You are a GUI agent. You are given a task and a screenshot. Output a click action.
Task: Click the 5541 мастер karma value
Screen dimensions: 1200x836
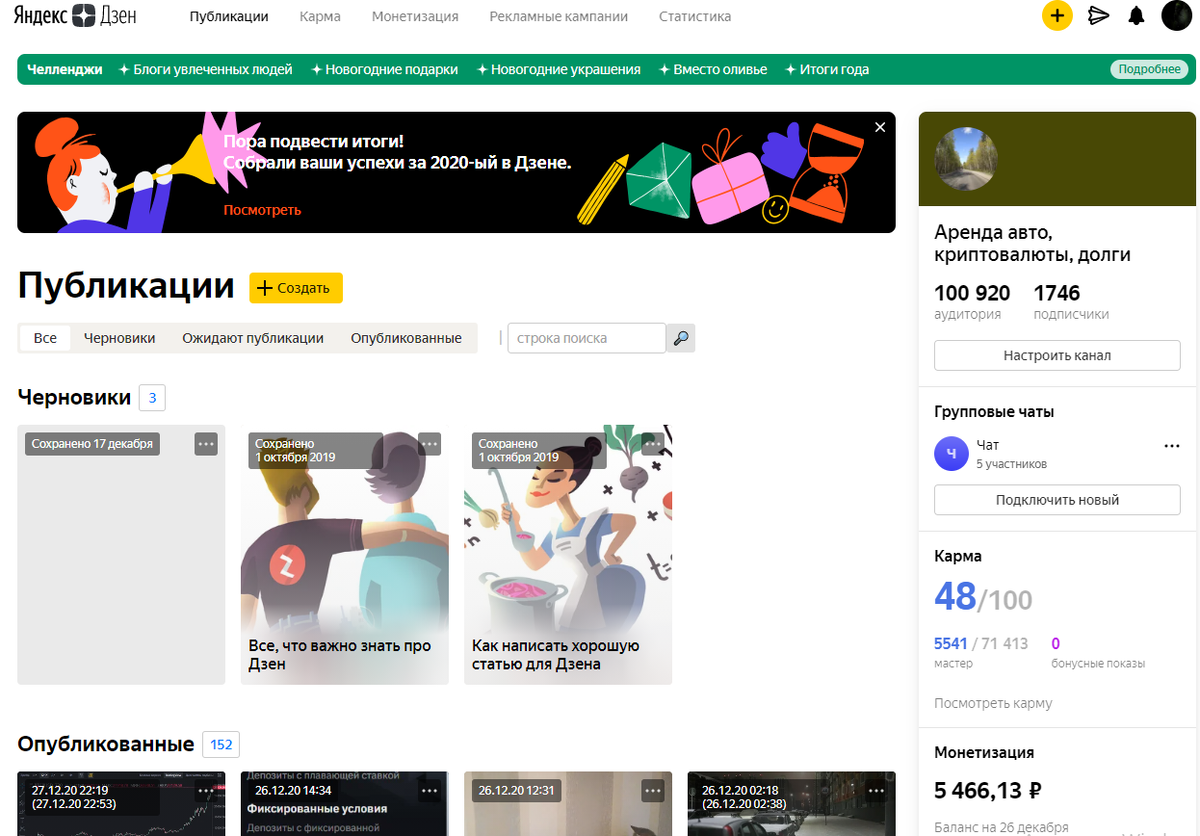[x=951, y=643]
